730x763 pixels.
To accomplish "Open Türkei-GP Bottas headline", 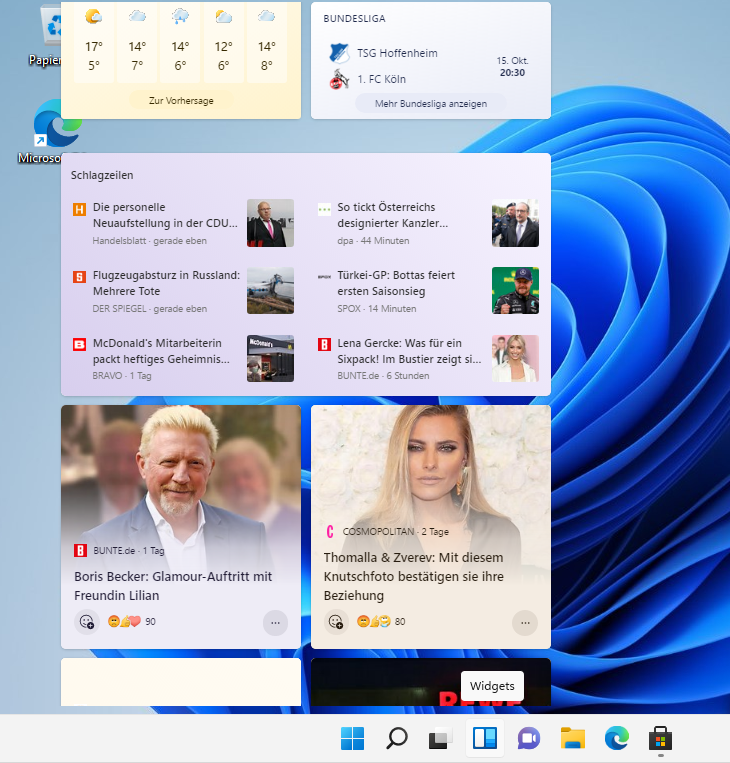I will point(396,283).
